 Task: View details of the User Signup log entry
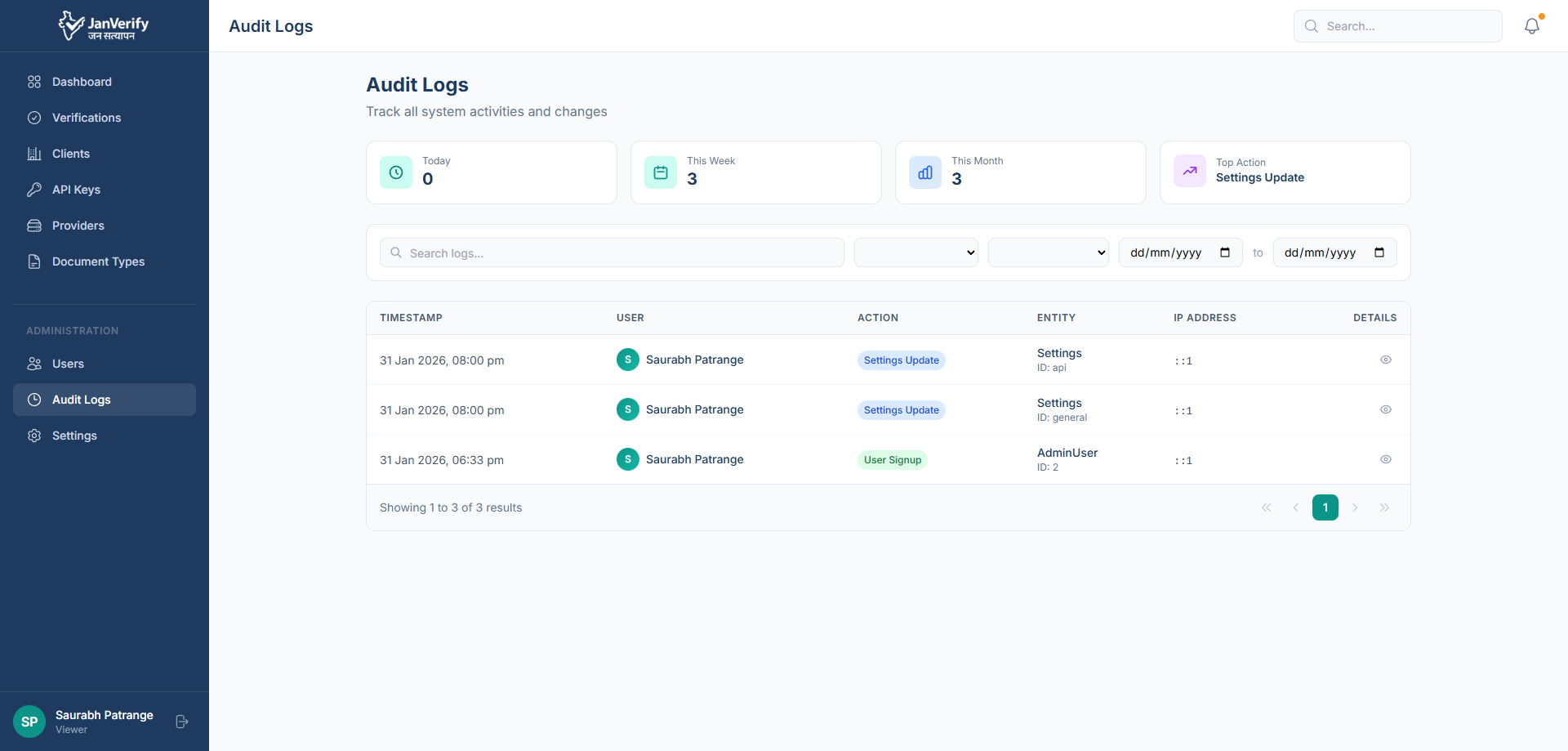tap(1385, 459)
